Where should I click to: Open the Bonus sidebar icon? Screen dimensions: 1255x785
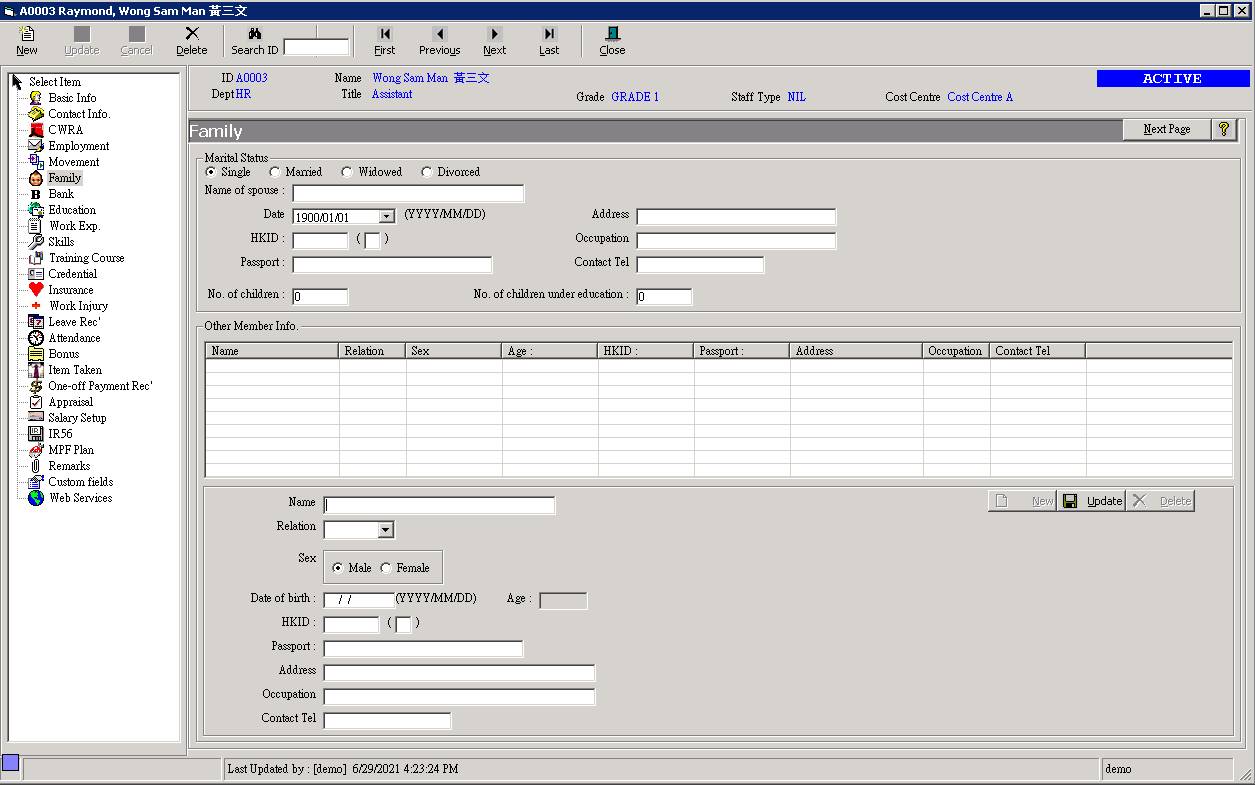tap(36, 354)
